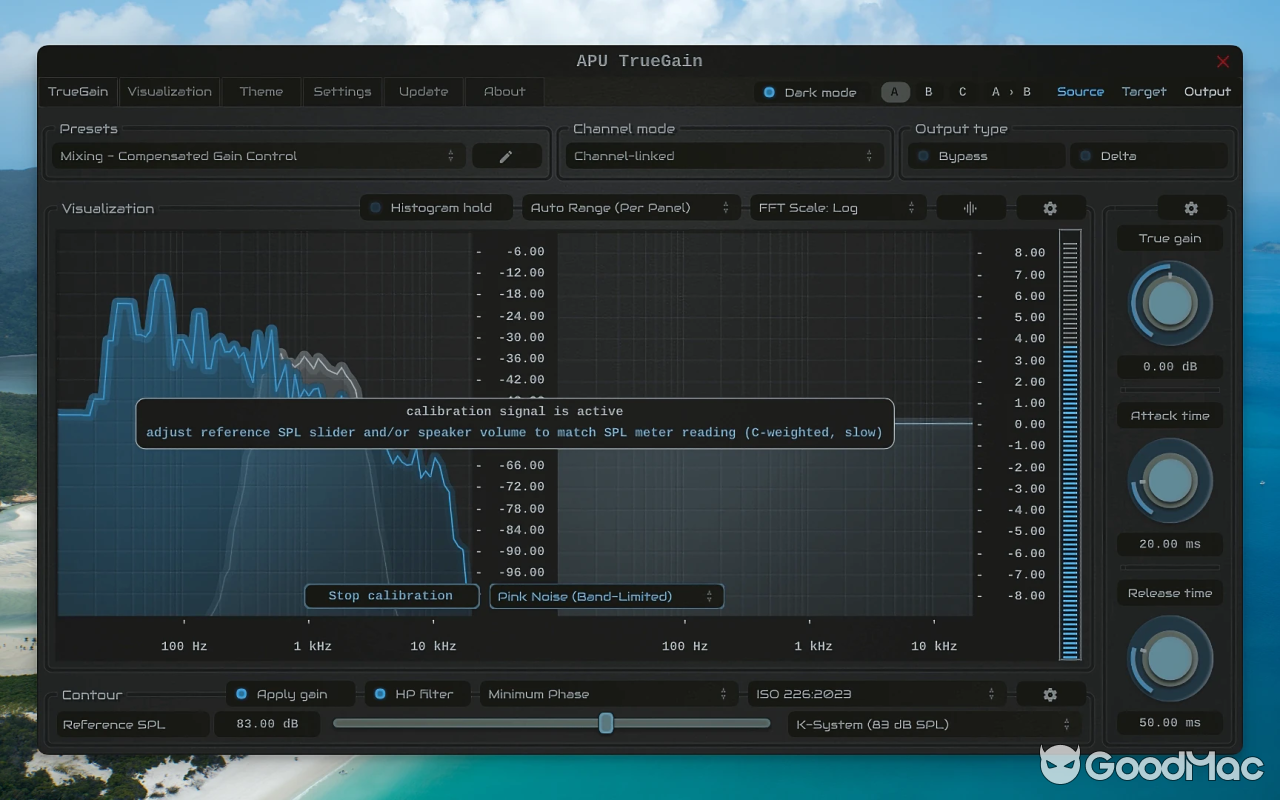Open the Settings menu item
This screenshot has width=1280, height=800.
point(342,92)
